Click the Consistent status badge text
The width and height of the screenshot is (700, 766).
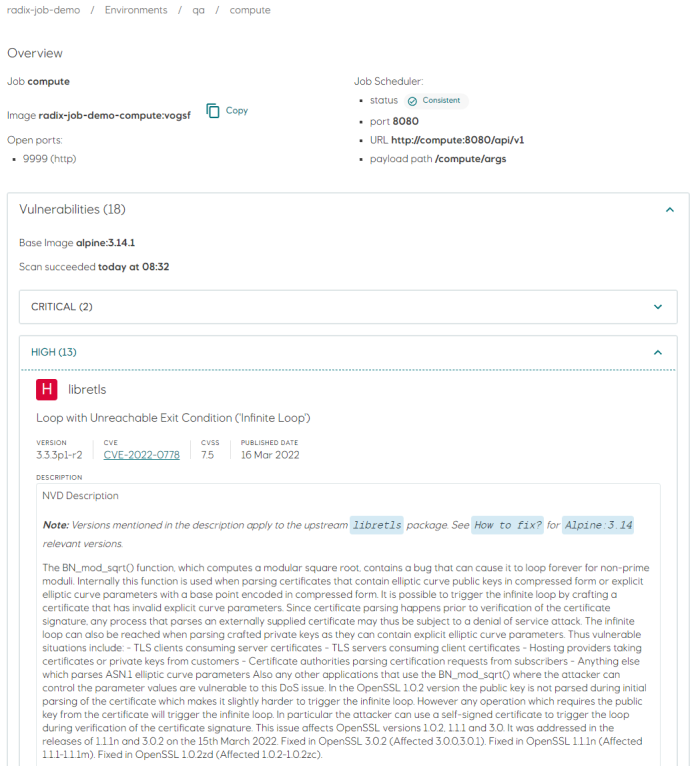coord(441,101)
